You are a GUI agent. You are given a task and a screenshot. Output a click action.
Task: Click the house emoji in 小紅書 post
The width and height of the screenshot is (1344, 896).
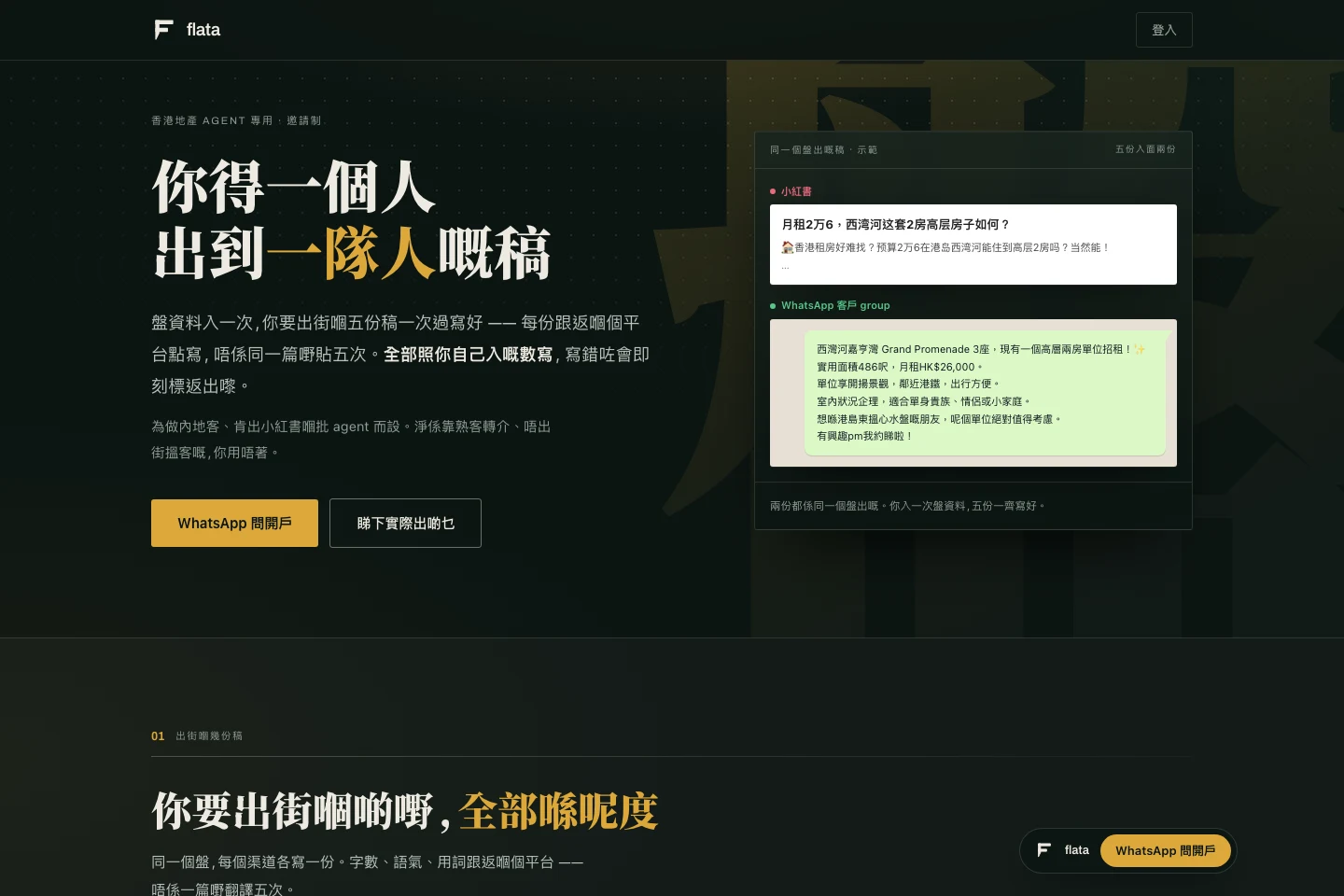pyautogui.click(x=787, y=247)
